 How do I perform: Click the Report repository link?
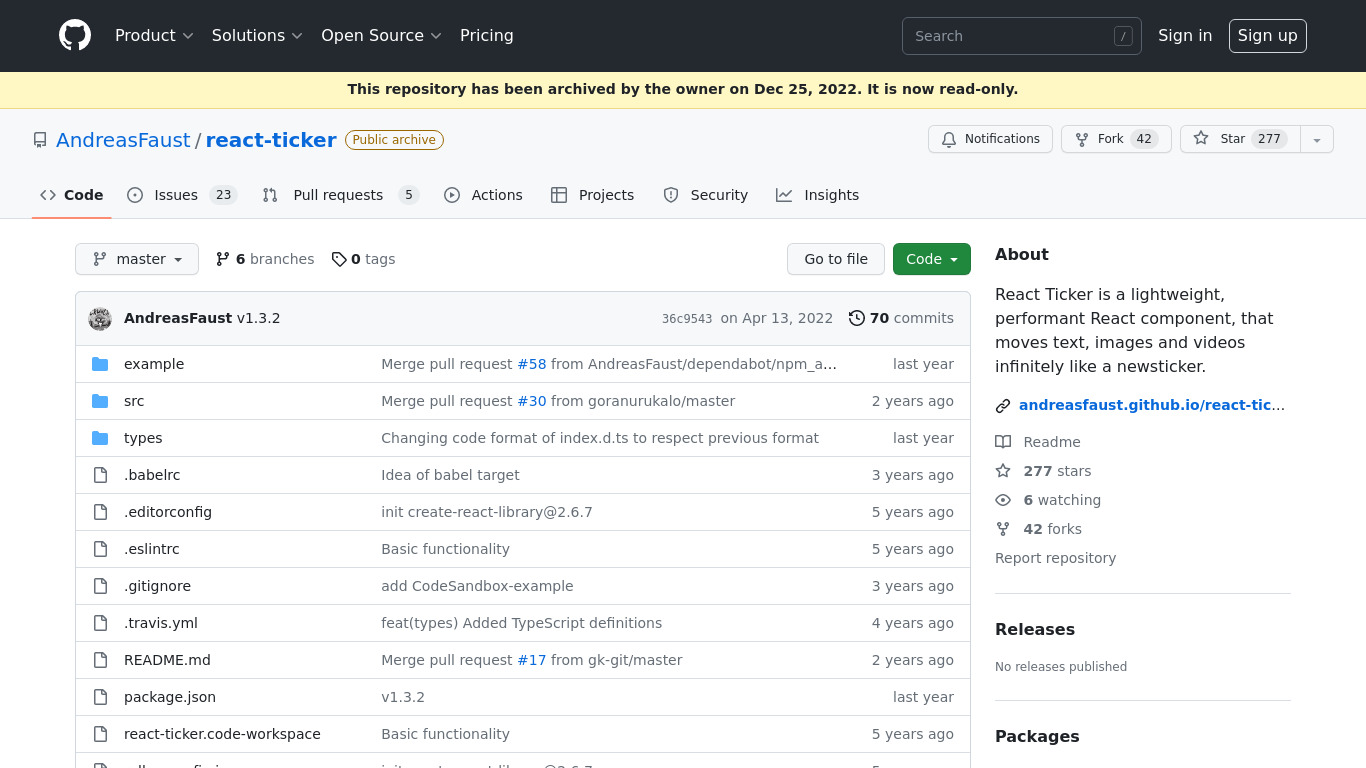click(x=1055, y=558)
